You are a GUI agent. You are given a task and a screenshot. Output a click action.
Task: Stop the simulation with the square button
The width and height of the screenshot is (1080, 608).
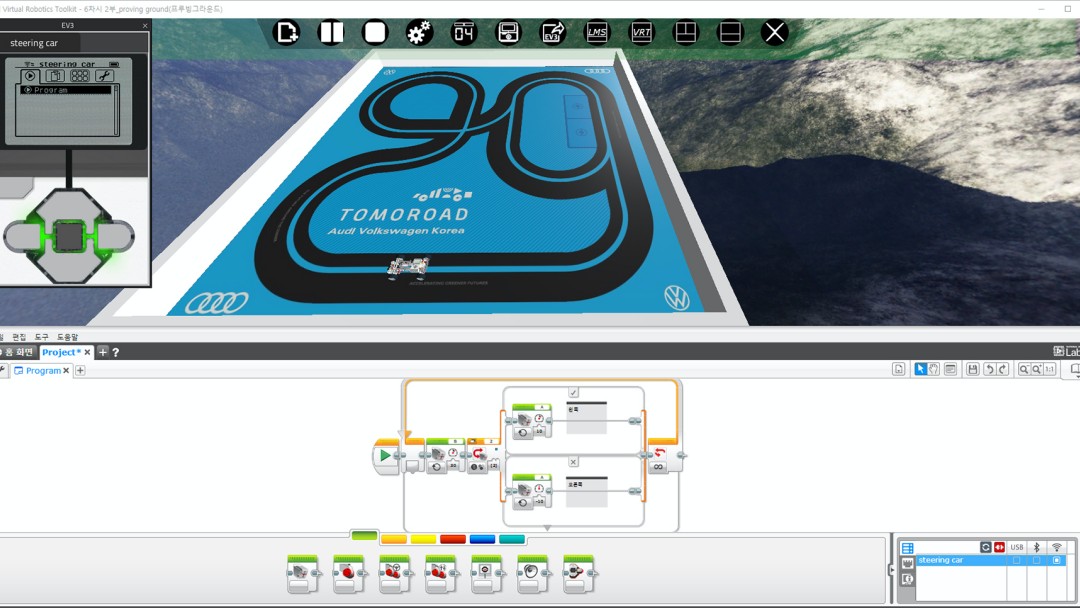tap(375, 32)
